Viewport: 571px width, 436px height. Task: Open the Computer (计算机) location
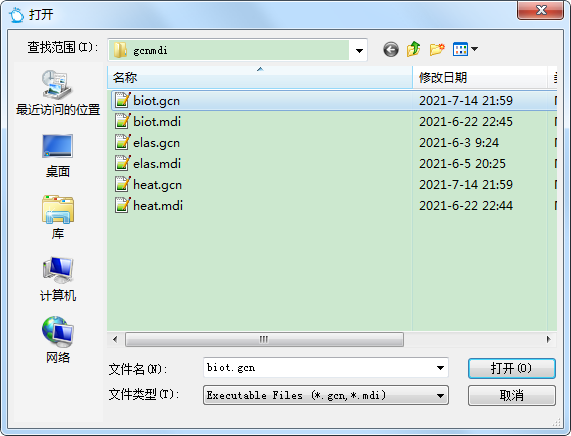coord(58,279)
